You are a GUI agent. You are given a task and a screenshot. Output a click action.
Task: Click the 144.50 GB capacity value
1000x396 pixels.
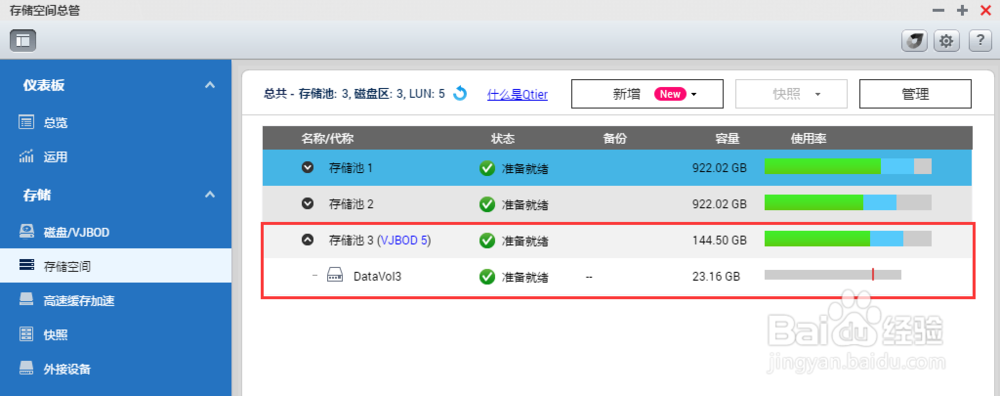coord(719,241)
